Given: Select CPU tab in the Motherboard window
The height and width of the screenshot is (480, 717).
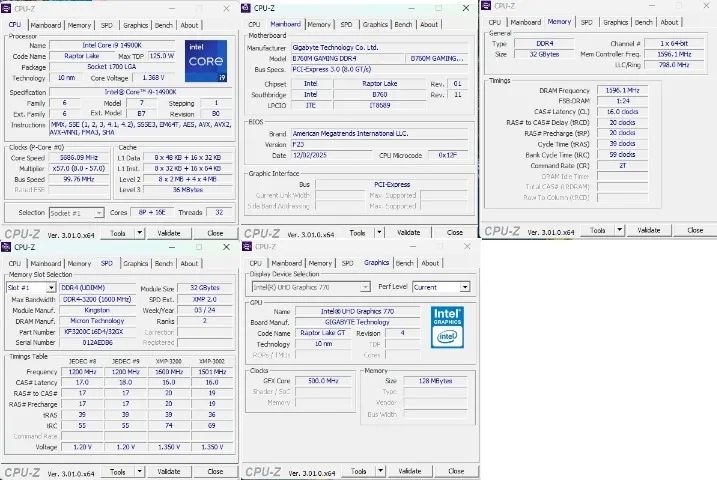Looking at the screenshot, I should pyautogui.click(x=254, y=24).
